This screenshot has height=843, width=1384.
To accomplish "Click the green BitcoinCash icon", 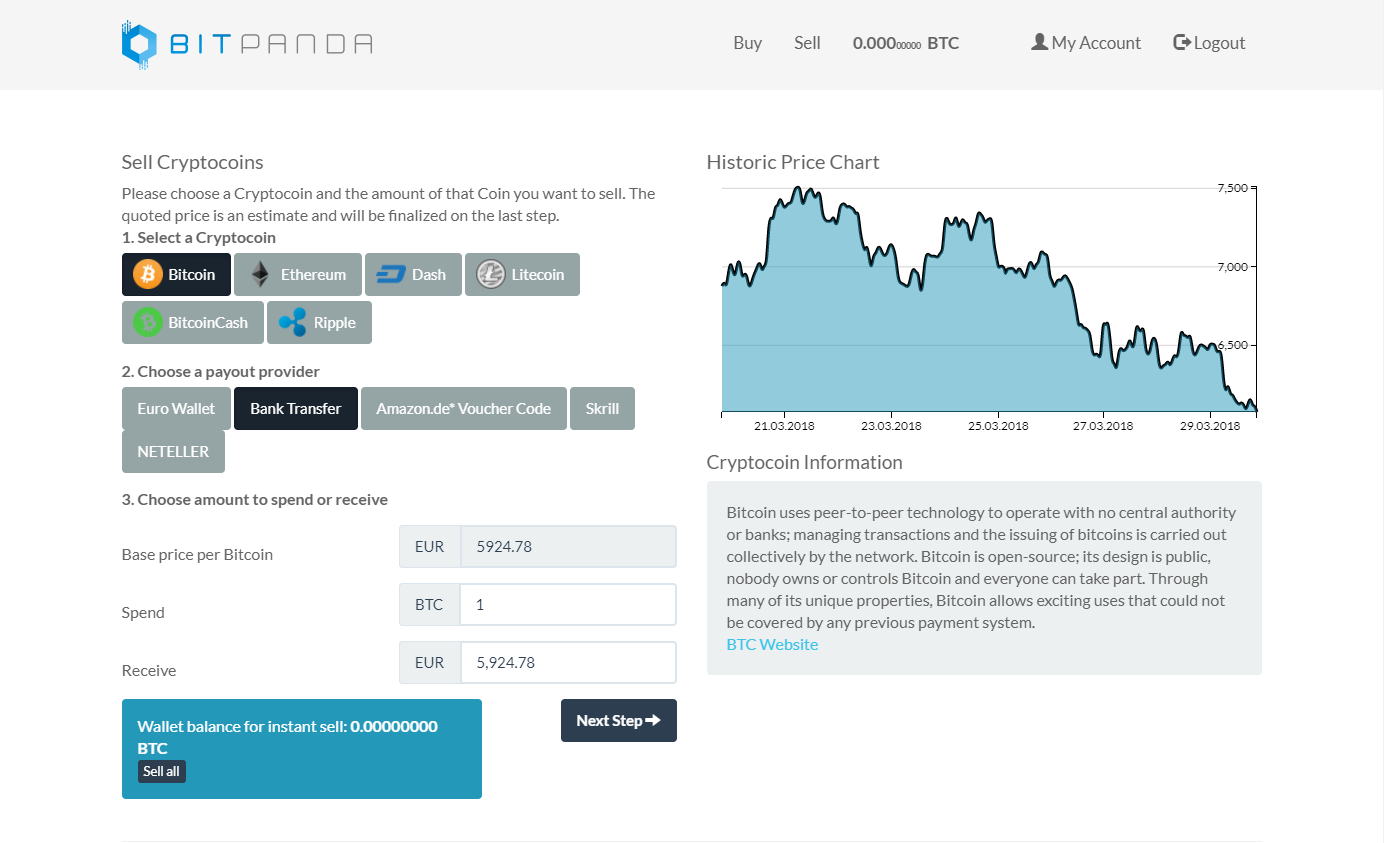I will point(148,322).
